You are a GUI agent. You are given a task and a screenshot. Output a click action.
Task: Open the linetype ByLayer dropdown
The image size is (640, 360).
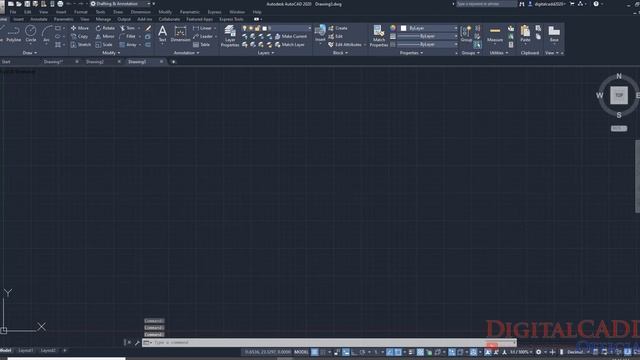(x=427, y=44)
